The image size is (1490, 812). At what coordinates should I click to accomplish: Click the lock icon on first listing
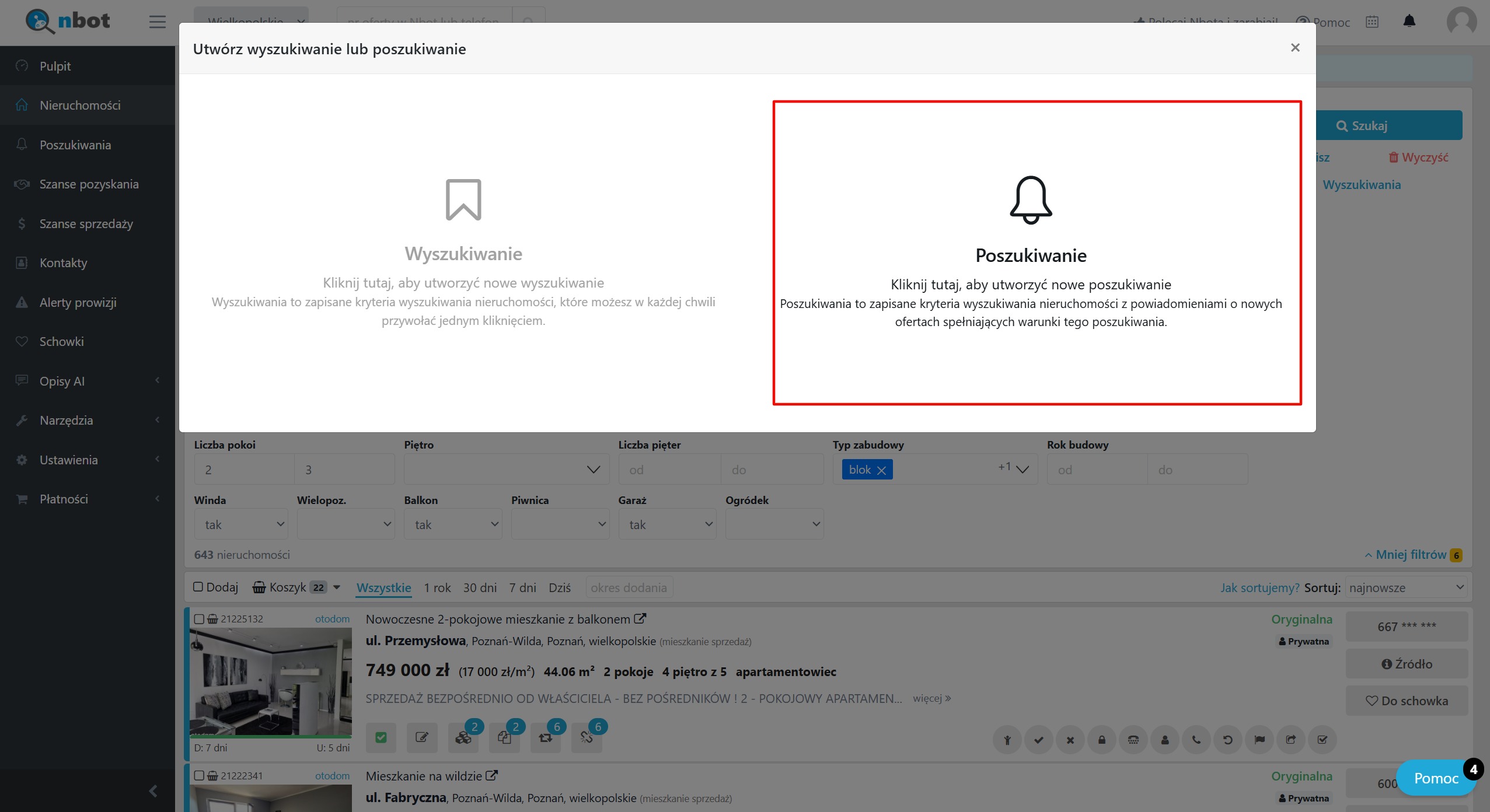click(x=1102, y=740)
